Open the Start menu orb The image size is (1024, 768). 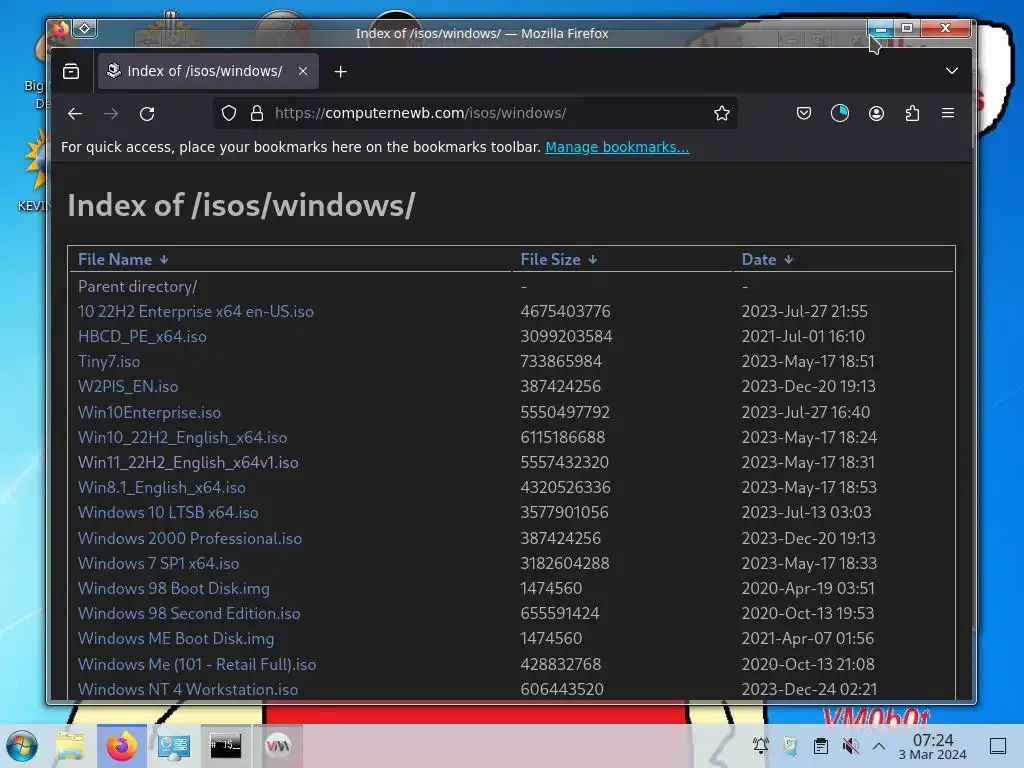pyautogui.click(x=22, y=746)
